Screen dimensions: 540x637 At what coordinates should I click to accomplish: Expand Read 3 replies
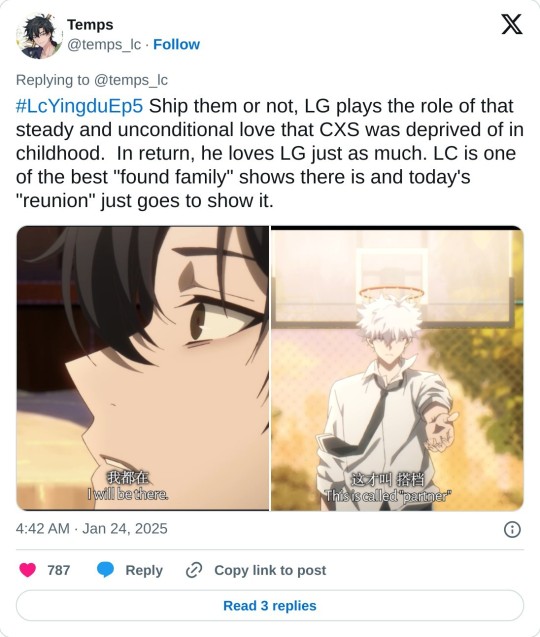click(270, 605)
